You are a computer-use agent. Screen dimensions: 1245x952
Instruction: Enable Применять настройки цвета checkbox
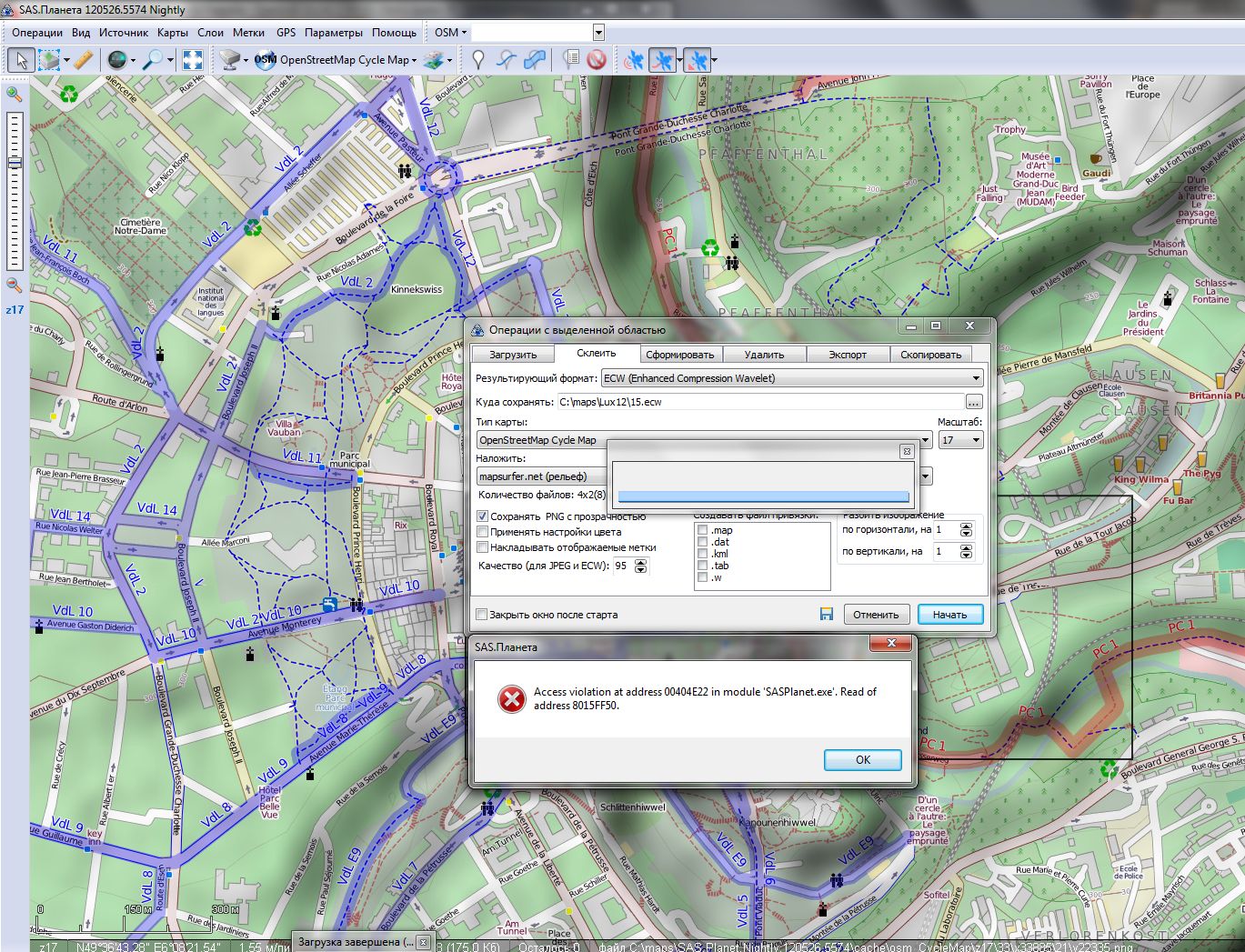pyautogui.click(x=483, y=532)
